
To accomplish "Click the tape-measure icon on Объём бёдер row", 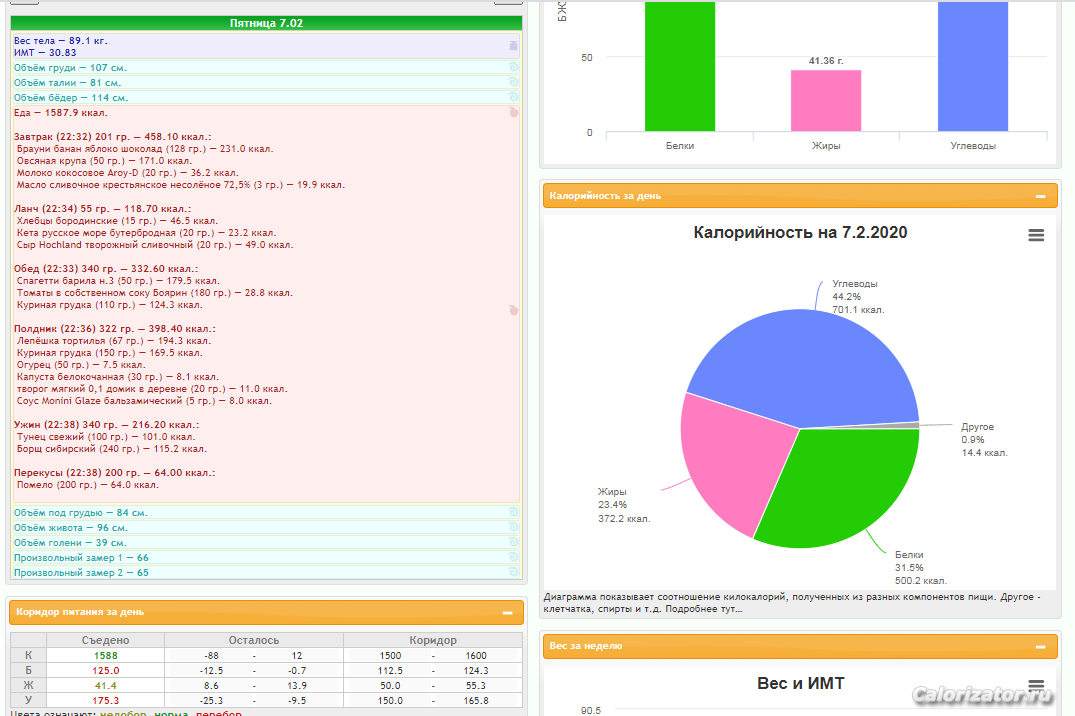I will tap(513, 97).
